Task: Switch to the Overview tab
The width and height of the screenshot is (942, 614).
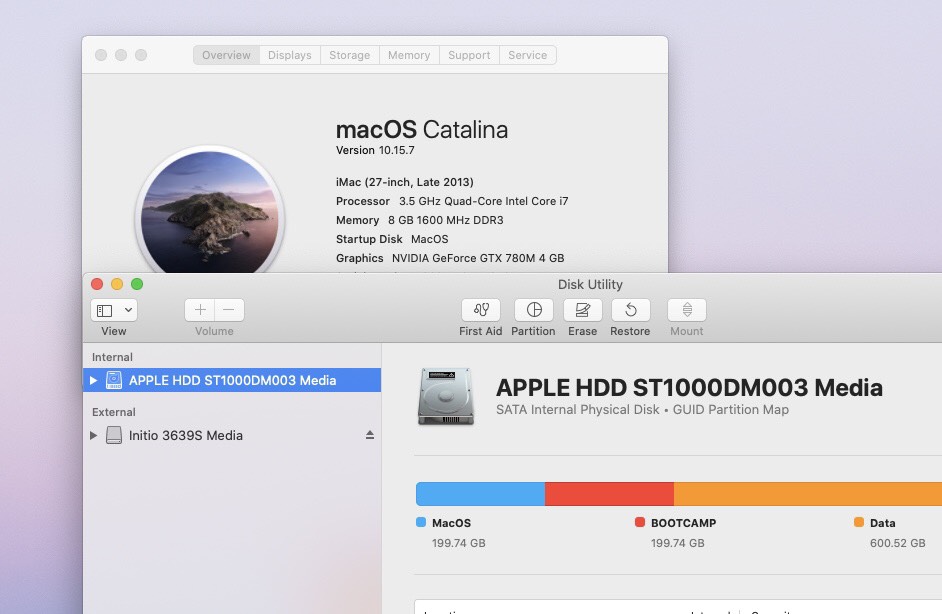Action: tap(226, 55)
